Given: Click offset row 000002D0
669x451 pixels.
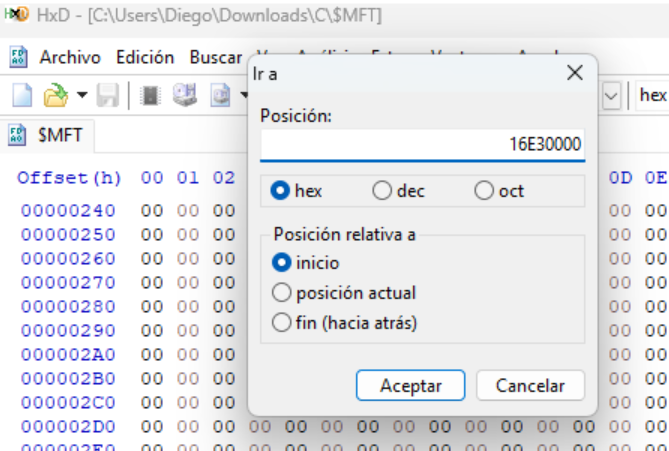Looking at the screenshot, I should coord(68,426).
